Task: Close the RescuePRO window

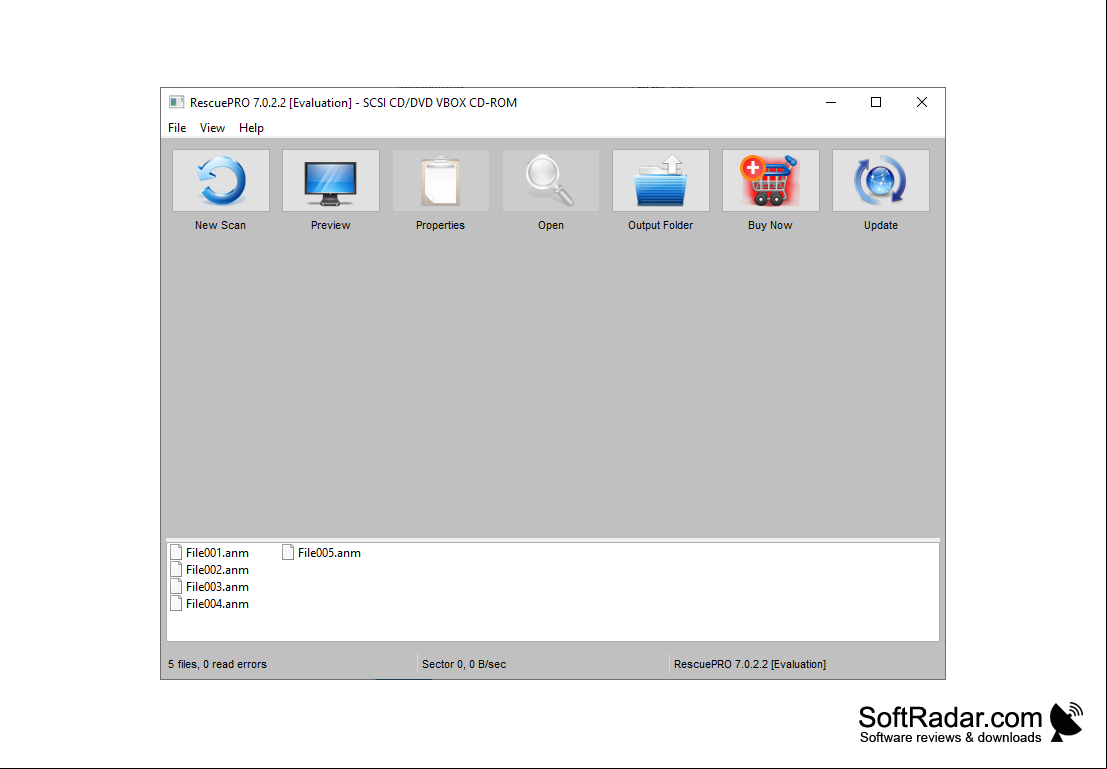Action: (x=922, y=102)
